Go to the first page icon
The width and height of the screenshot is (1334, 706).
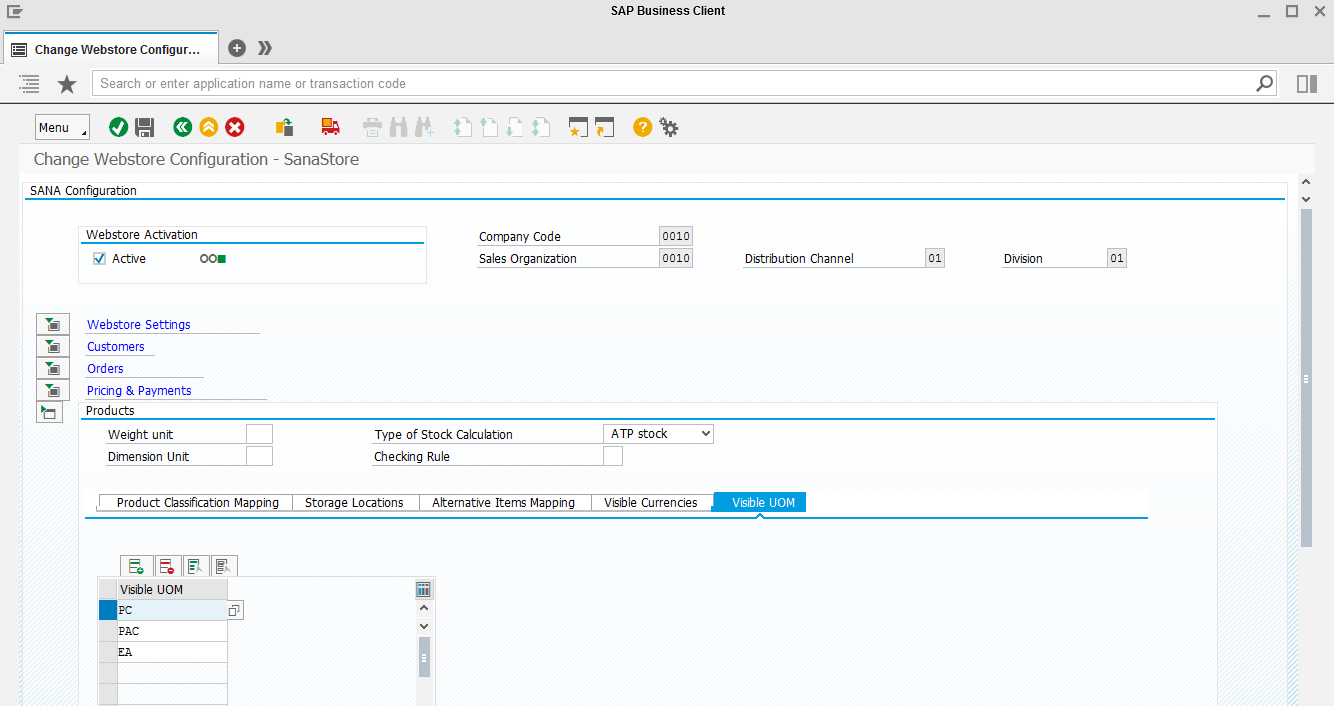tap(463, 127)
